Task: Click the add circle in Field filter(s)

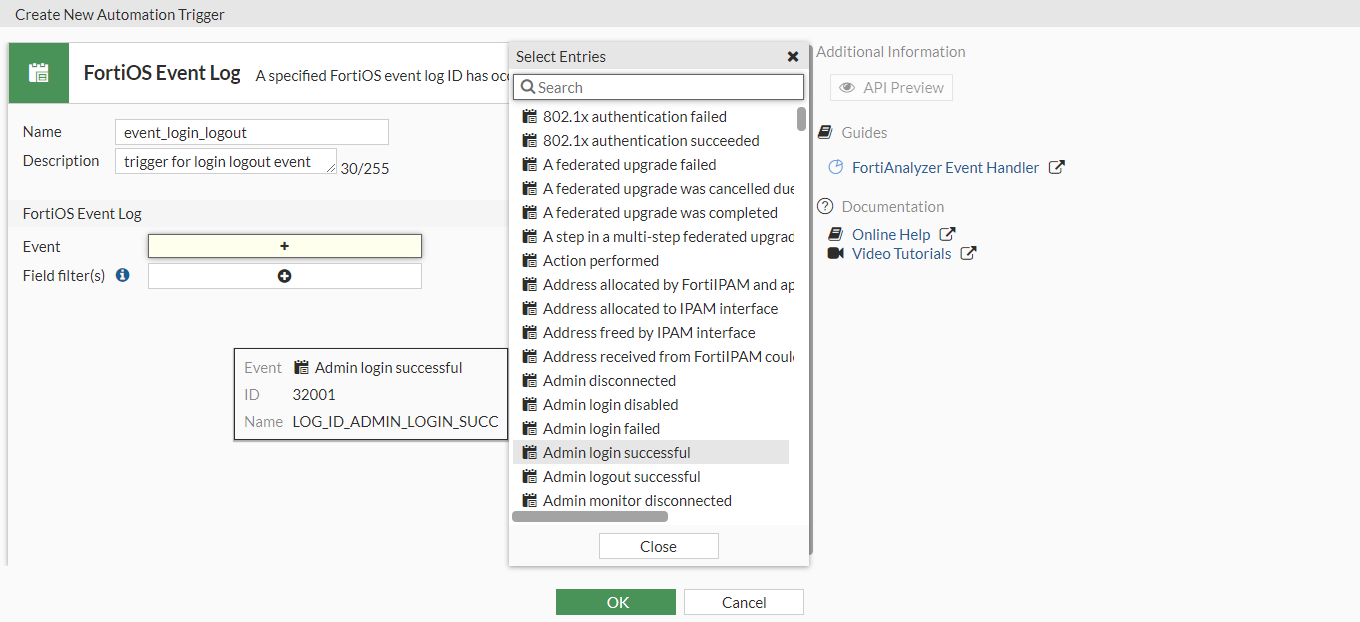Action: click(284, 275)
